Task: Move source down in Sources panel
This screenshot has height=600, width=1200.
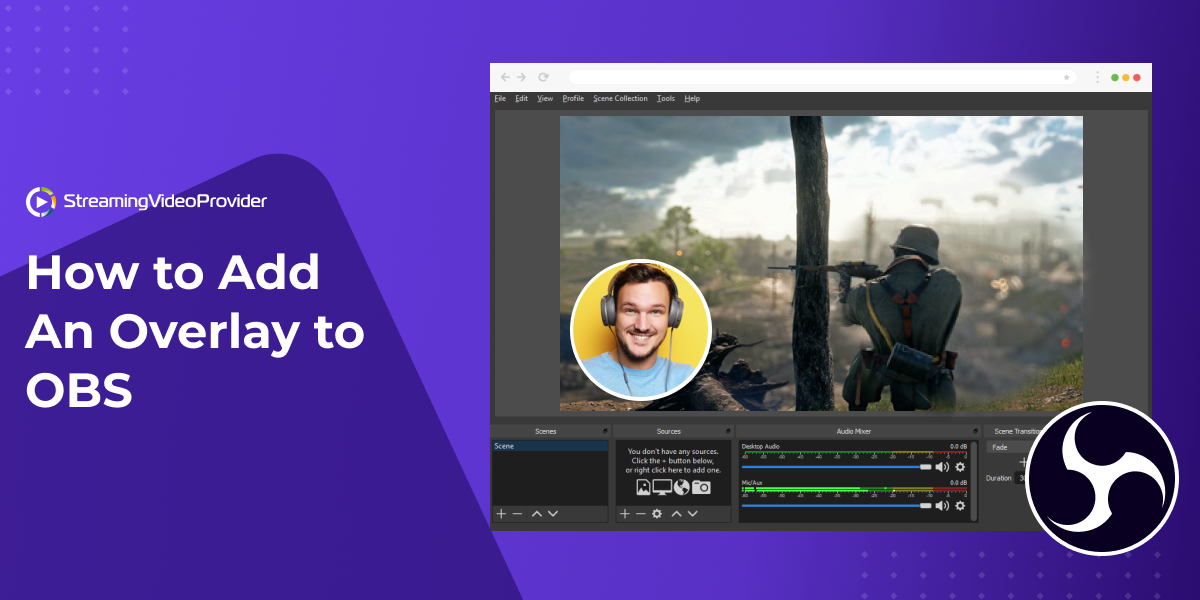Action: coord(692,513)
